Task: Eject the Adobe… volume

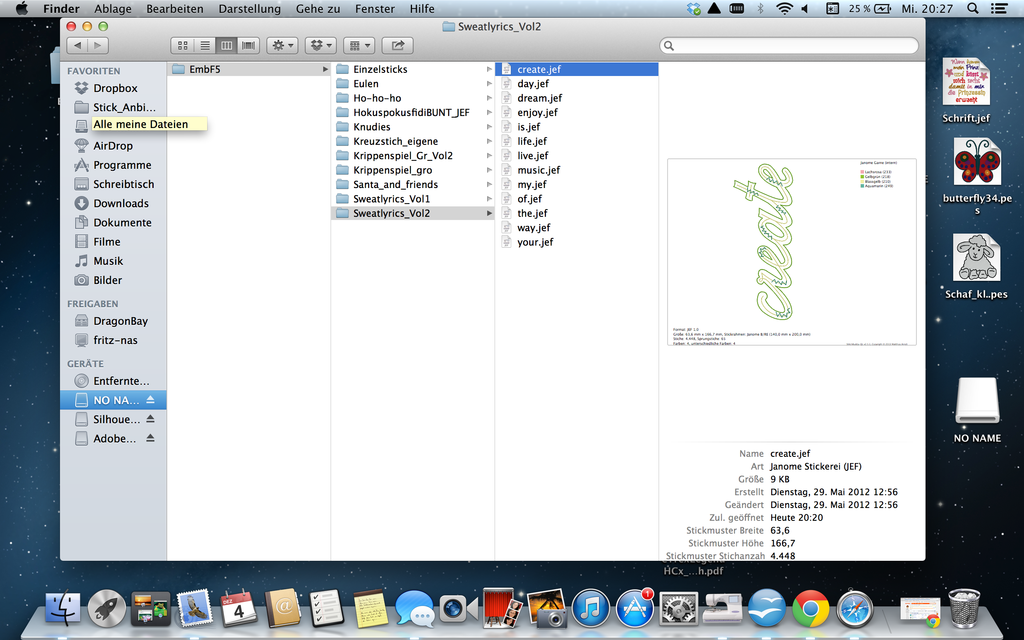Action: (150, 438)
